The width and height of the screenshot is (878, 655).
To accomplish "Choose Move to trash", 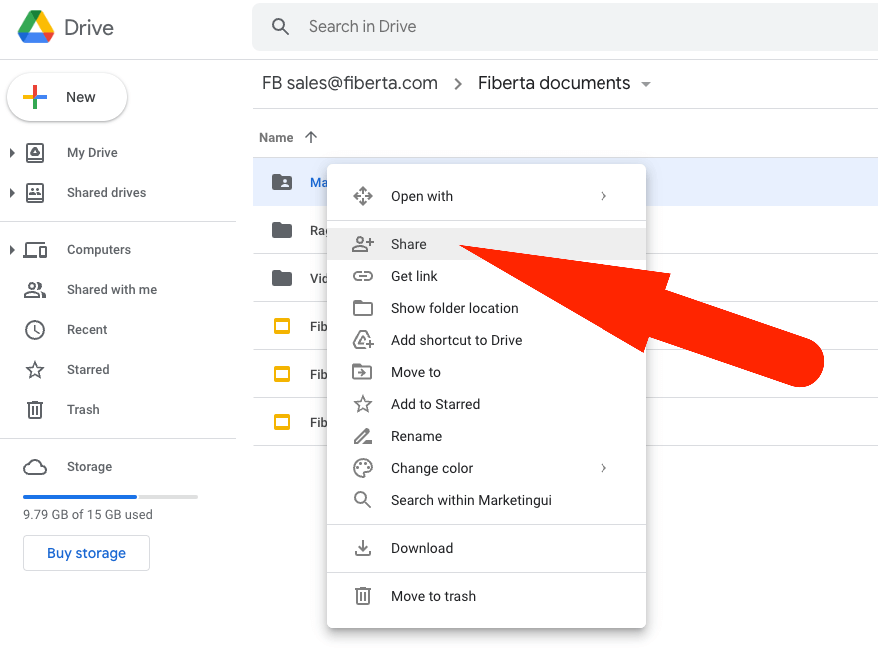I will coord(486,596).
